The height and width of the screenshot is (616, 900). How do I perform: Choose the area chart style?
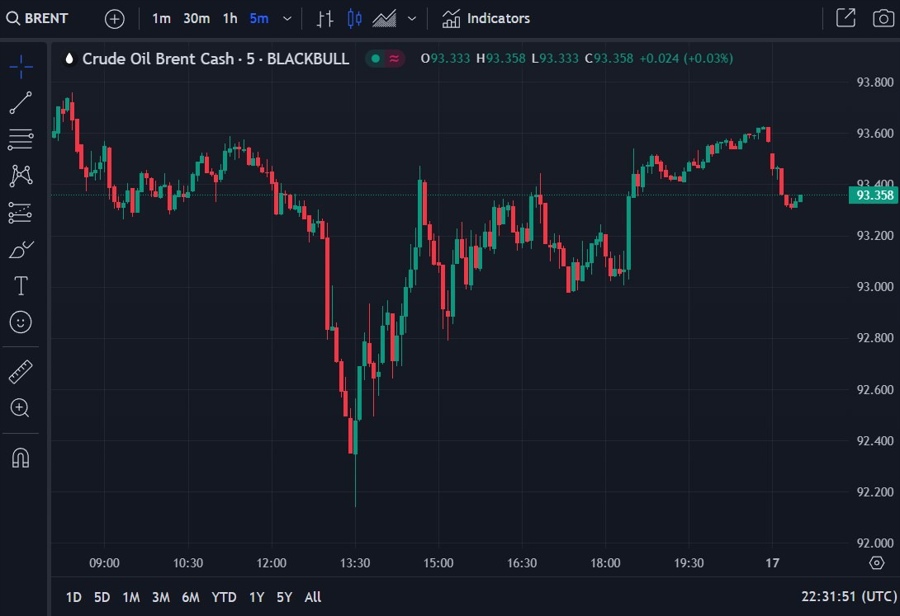(385, 19)
